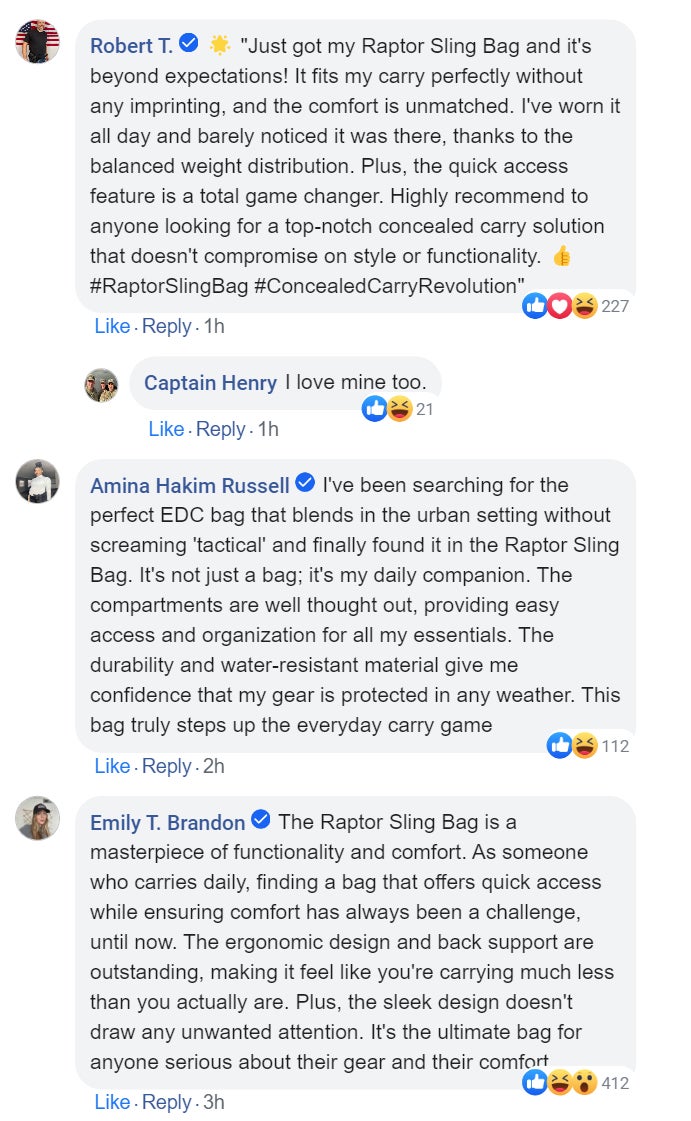The width and height of the screenshot is (691, 1121).
Task: Reply to Amina Hakim Russell's comment
Action: (166, 766)
